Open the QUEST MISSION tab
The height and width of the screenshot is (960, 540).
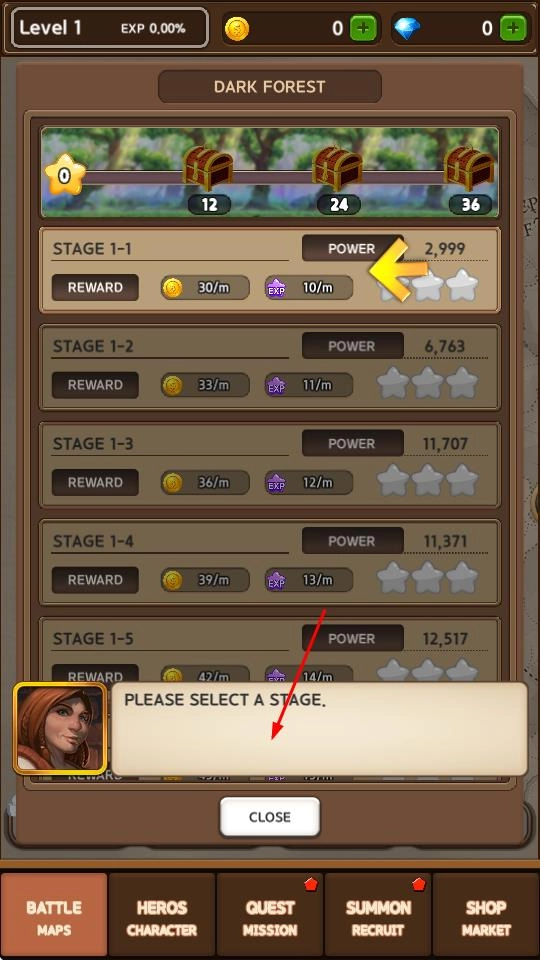point(270,917)
